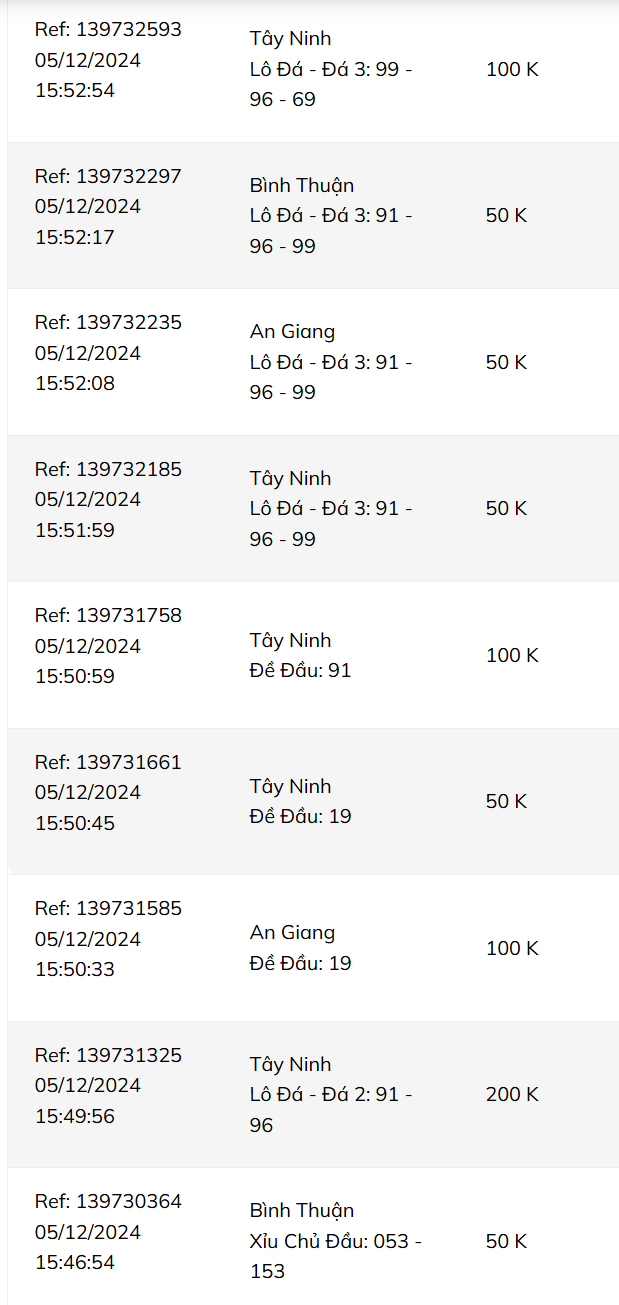This screenshot has width=619, height=1305.
Task: Open the An Giang Đề Đầu: 19 bet
Action: pos(300,948)
